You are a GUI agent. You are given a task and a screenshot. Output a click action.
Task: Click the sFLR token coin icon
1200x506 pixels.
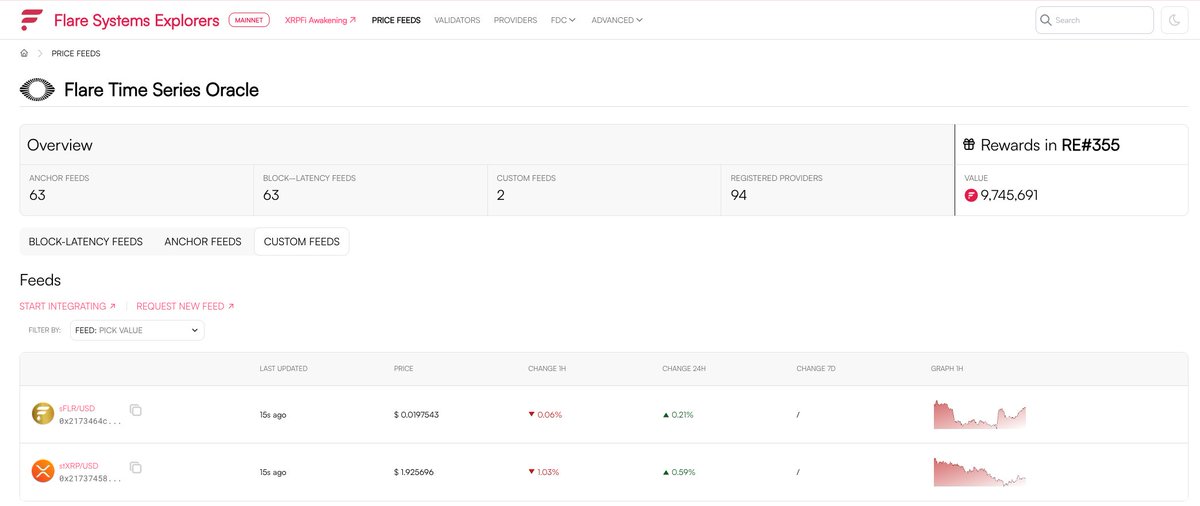point(43,414)
